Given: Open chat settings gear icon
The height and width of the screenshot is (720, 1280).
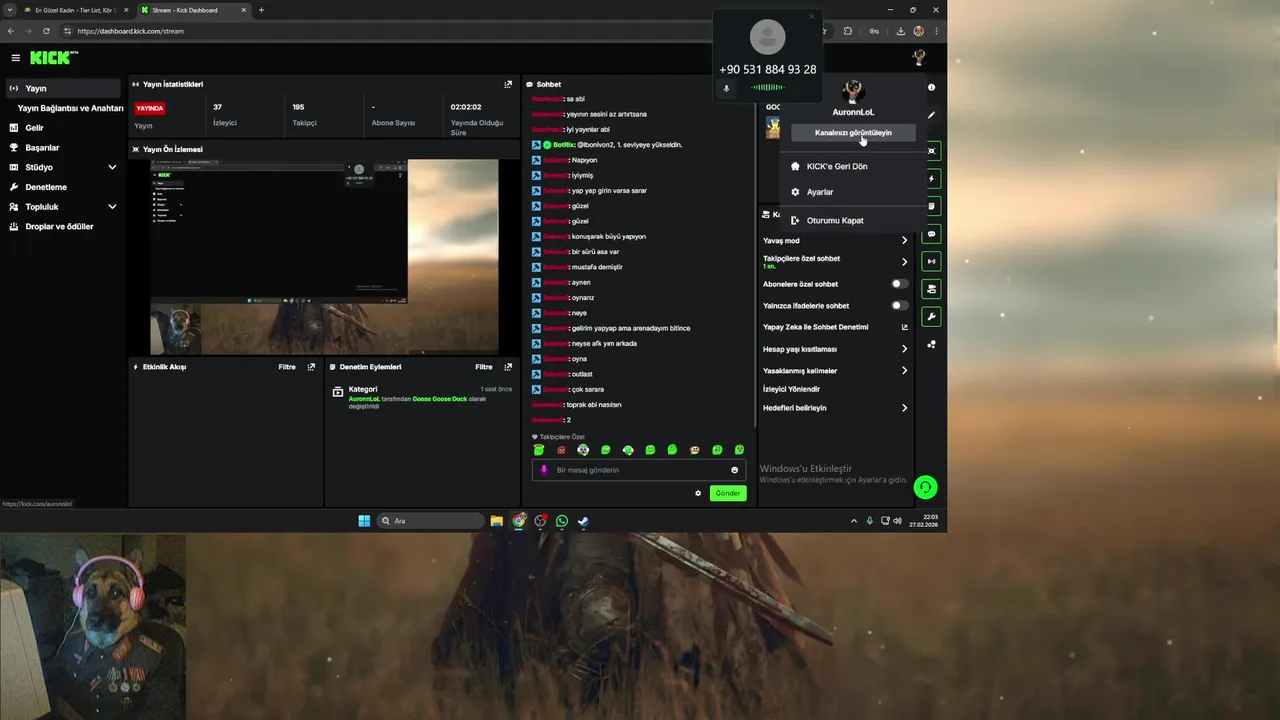Looking at the screenshot, I should pyautogui.click(x=698, y=493).
